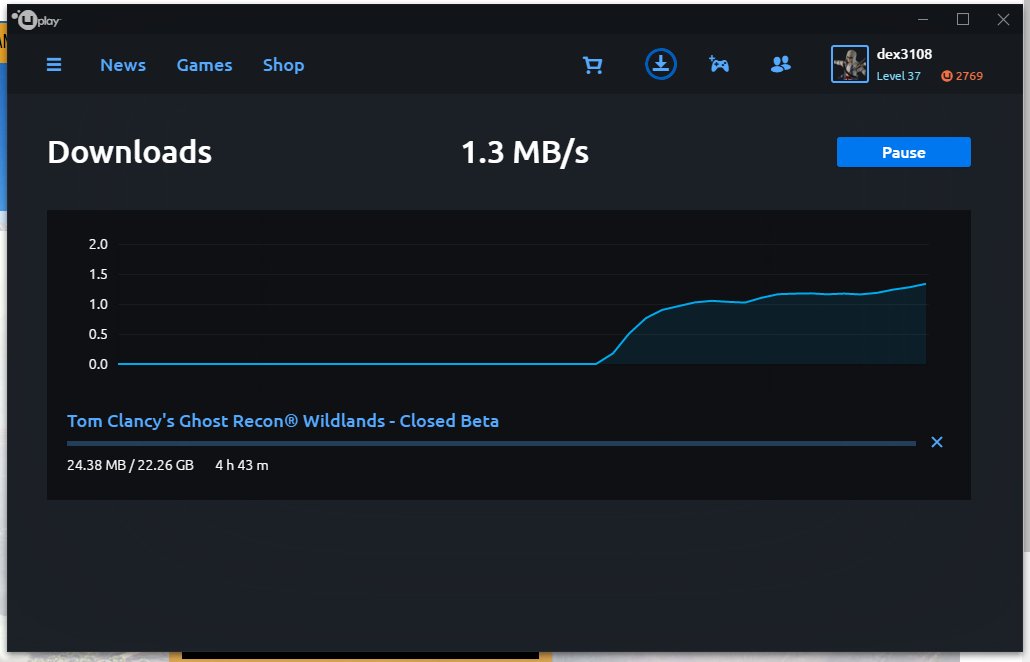Close the Uplay window
1030x662 pixels.
[1003, 19]
